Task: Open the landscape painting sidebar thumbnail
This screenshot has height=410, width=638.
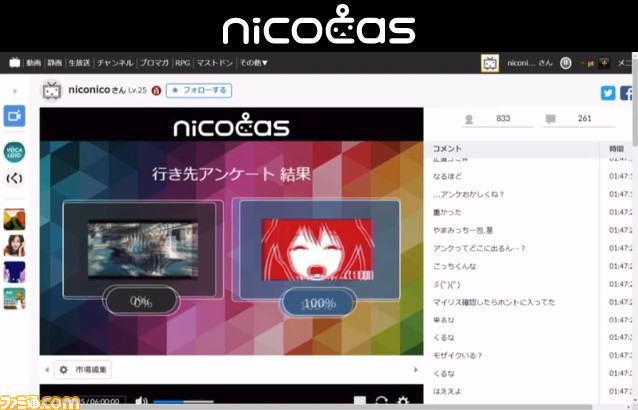Action: pos(14,219)
